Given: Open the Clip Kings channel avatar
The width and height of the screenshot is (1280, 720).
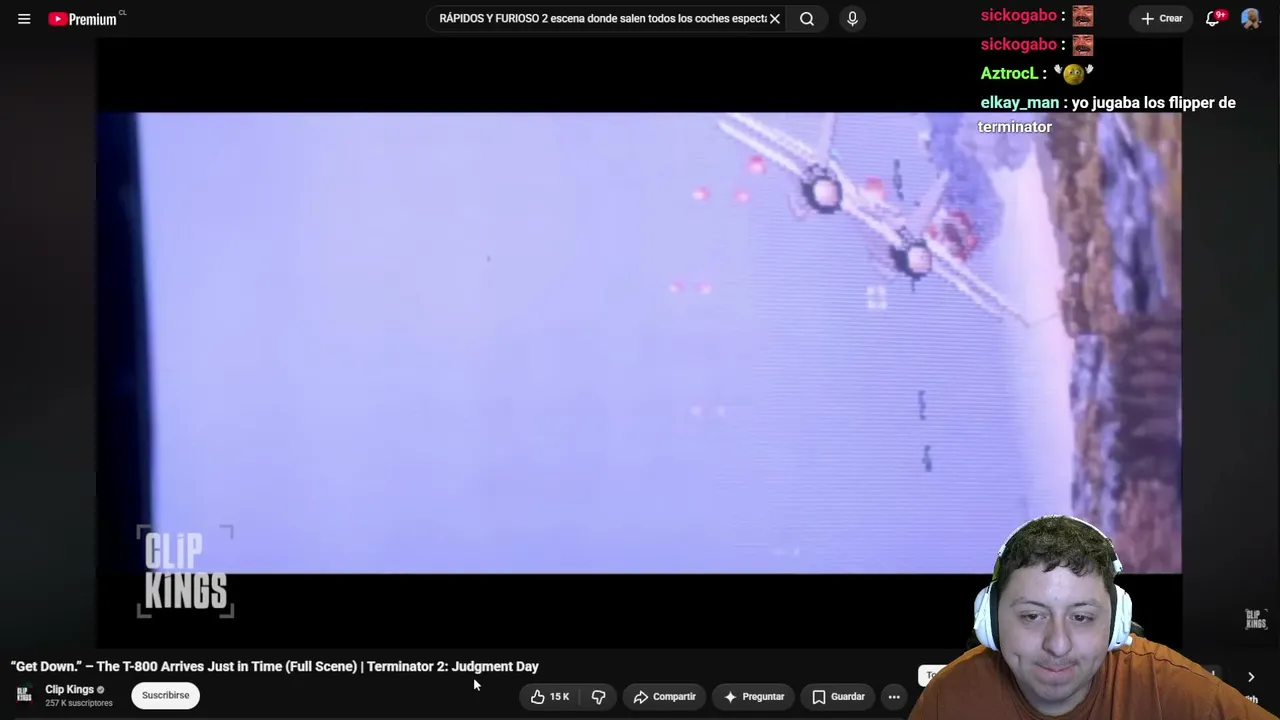Looking at the screenshot, I should [24, 695].
